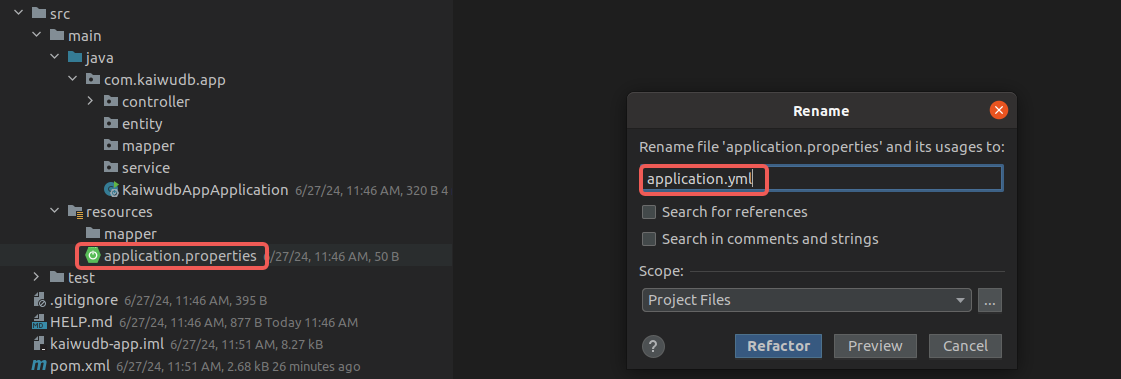Open the help question mark in the Rename dialog
The height and width of the screenshot is (379, 1121).
tap(653, 346)
